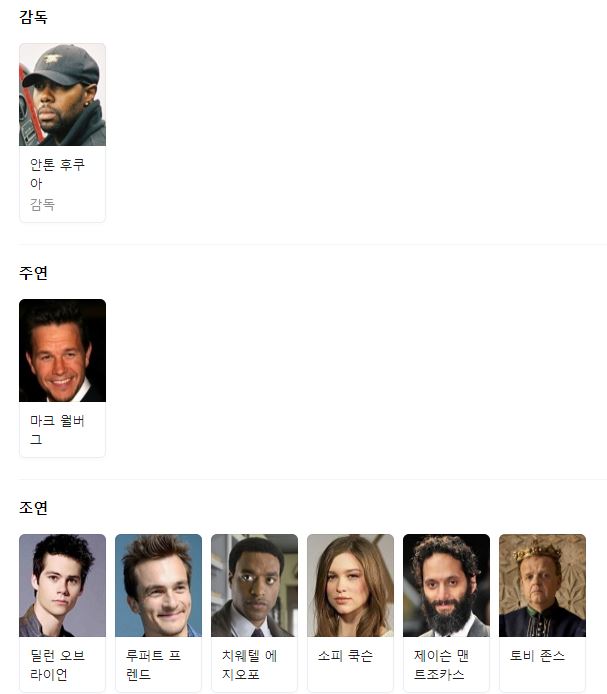The height and width of the screenshot is (694, 607).
Task: Click the gray 감독 role label under 안톤 후쿠아
Action: coord(42,204)
